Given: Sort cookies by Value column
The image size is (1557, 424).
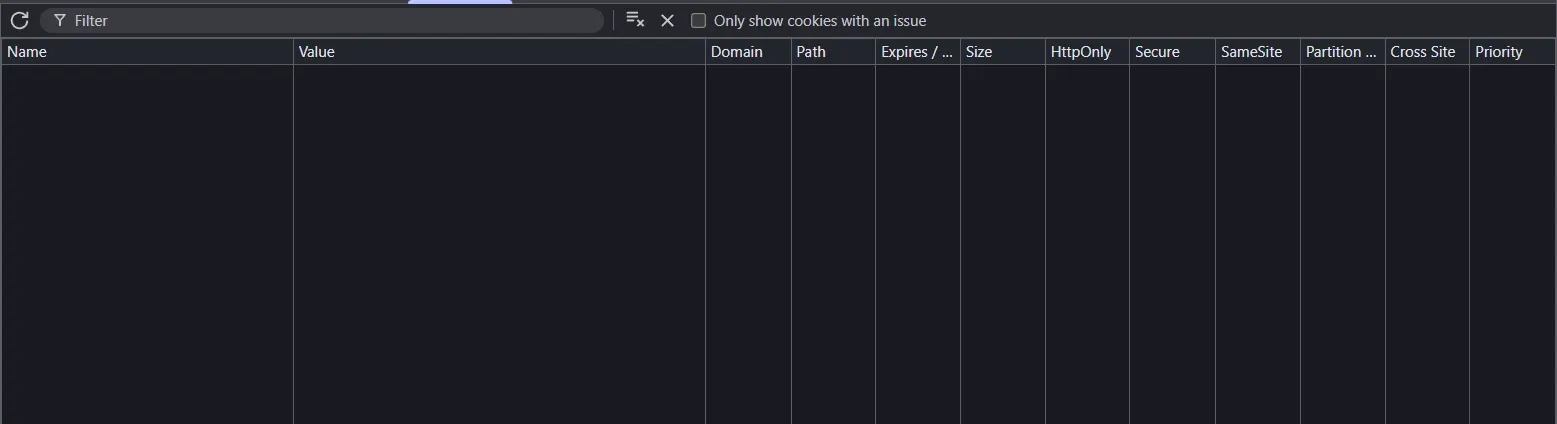Looking at the screenshot, I should point(499,52).
